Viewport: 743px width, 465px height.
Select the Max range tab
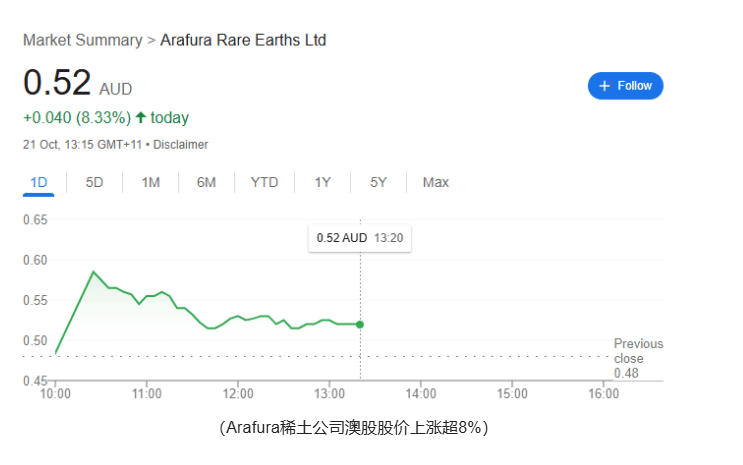click(435, 182)
